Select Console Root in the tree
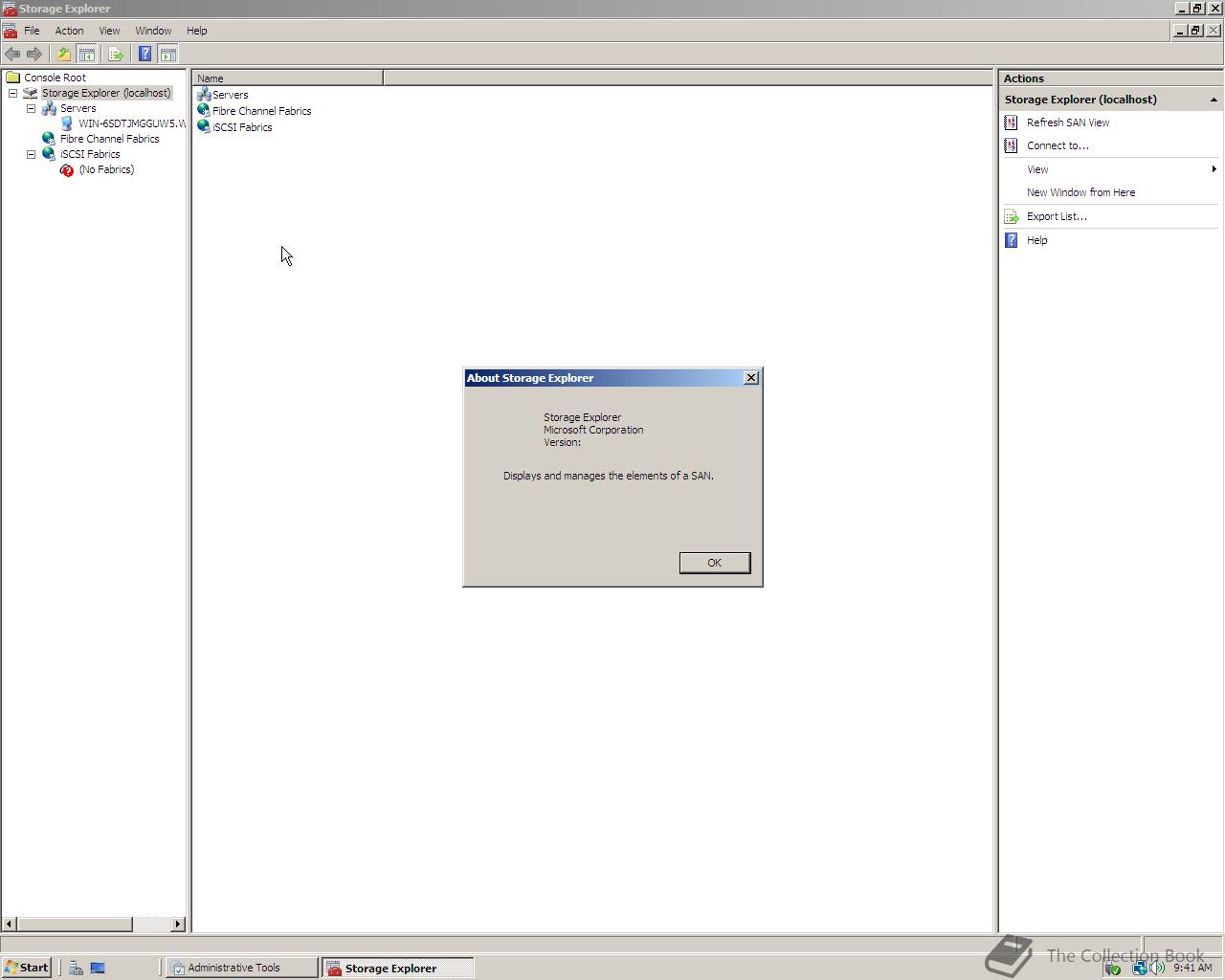The width and height of the screenshot is (1225, 980). click(x=55, y=78)
